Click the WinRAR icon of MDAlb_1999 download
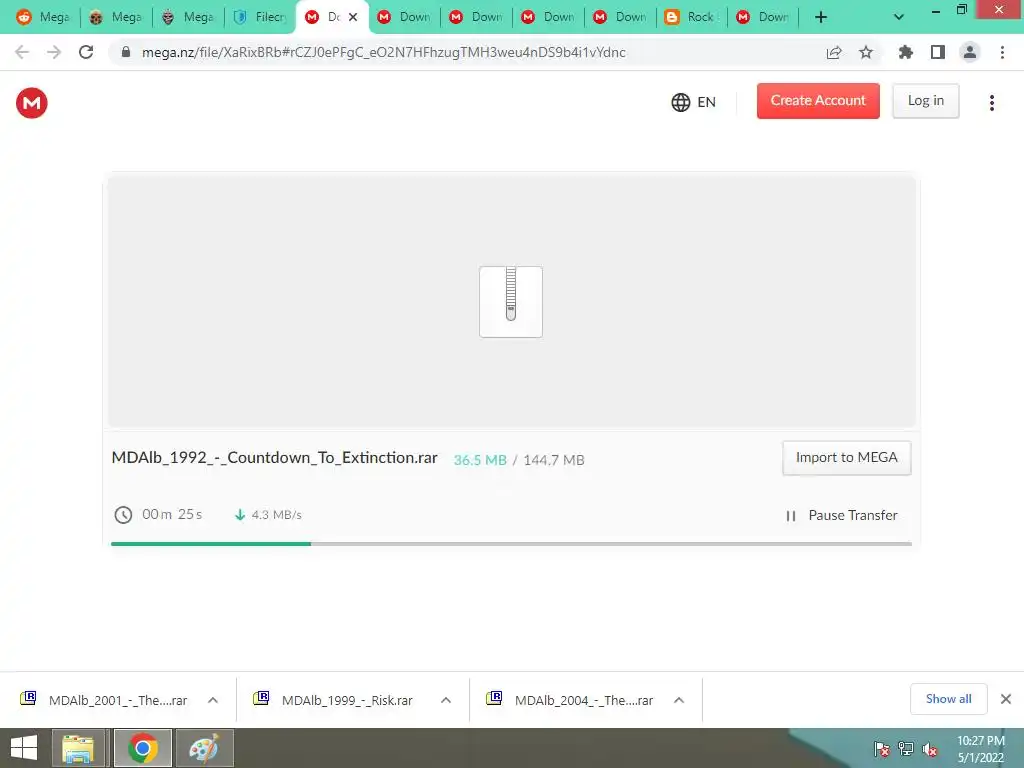Screen dimensions: 1024x768 click(261, 699)
